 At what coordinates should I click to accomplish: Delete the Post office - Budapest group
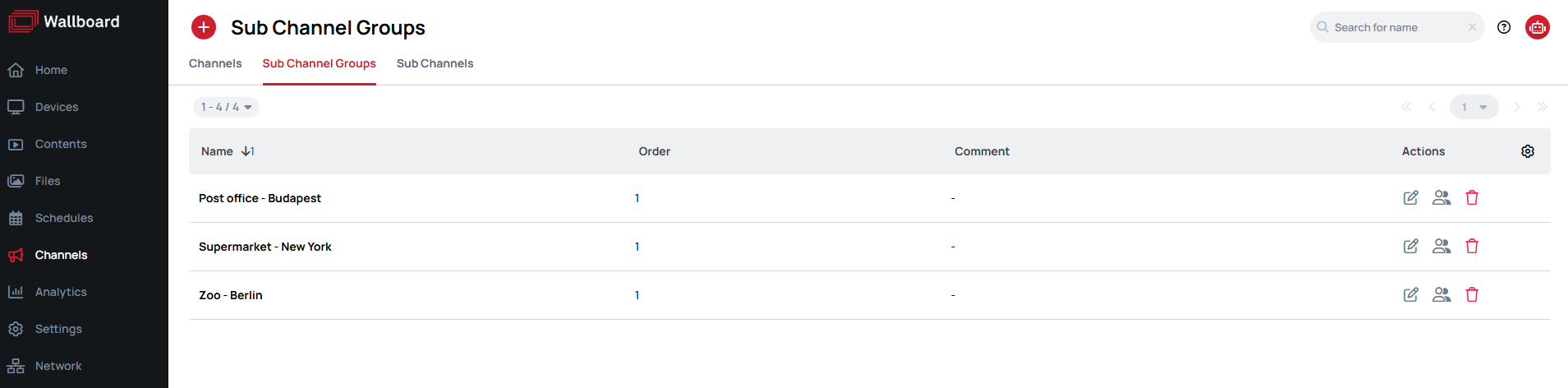[1472, 198]
